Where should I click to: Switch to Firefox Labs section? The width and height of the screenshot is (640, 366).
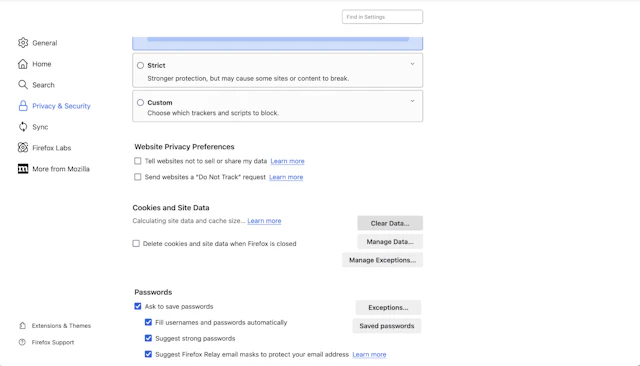tap(51, 148)
